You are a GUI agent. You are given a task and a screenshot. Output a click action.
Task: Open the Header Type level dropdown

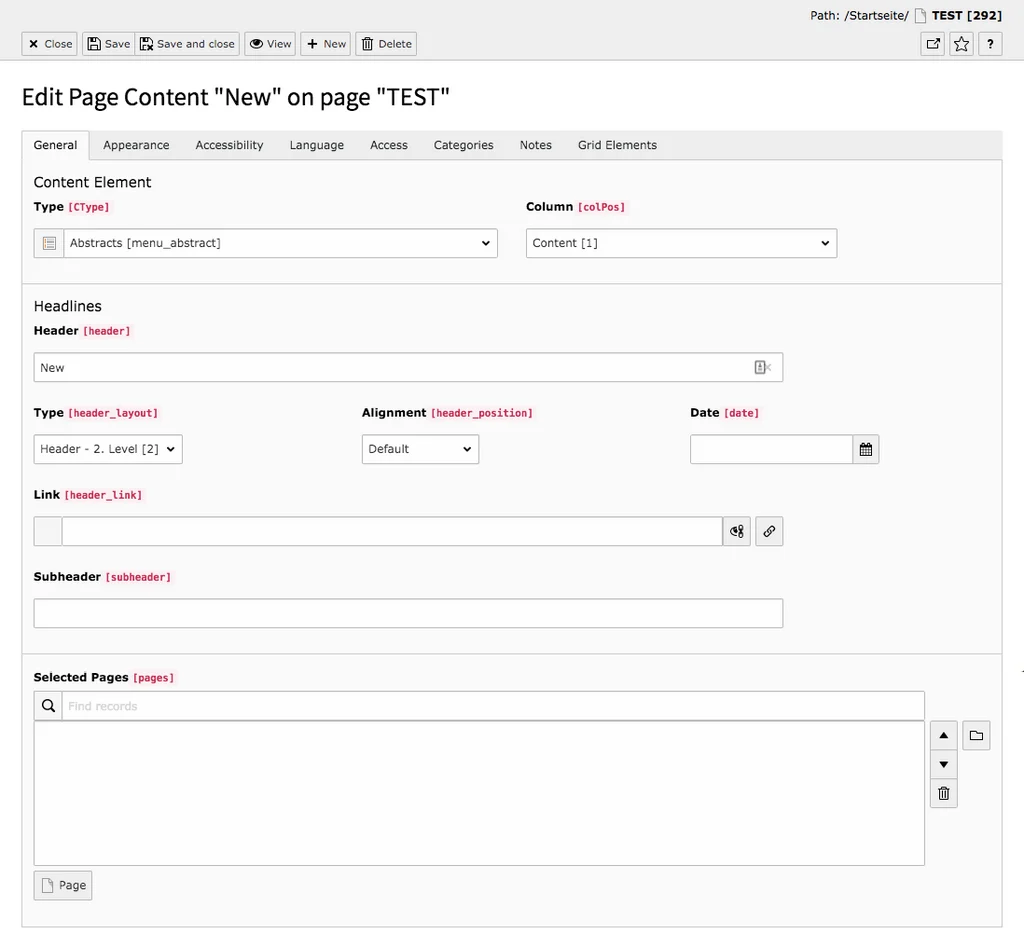click(107, 449)
